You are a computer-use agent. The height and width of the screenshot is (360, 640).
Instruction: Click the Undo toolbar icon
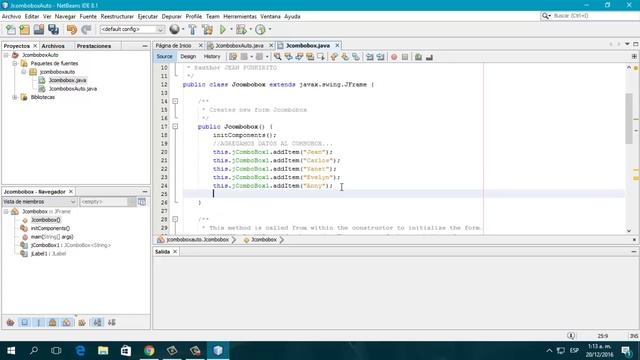click(72, 29)
